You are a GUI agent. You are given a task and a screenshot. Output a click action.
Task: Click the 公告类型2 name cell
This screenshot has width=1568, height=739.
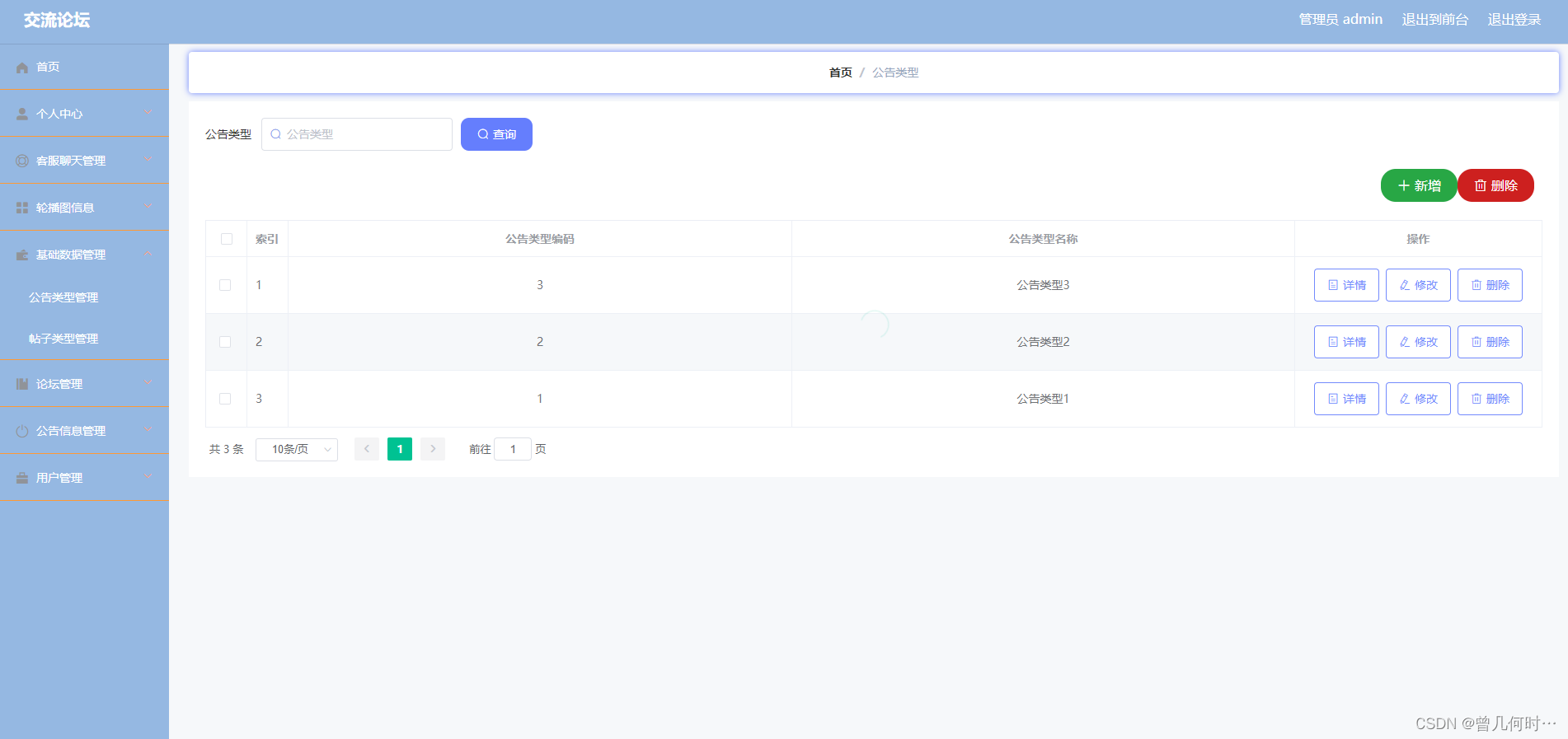[1043, 342]
